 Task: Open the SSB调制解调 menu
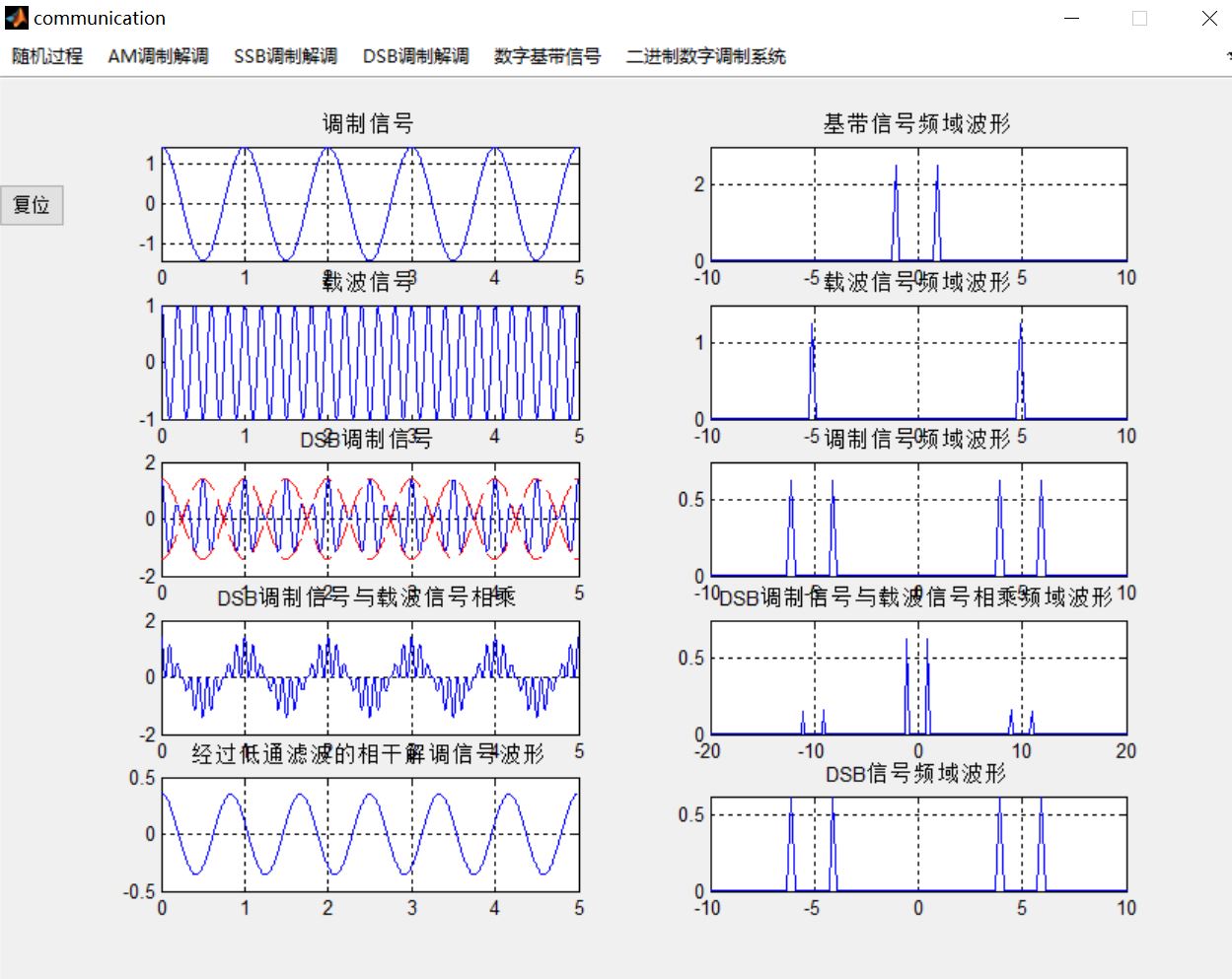pos(285,56)
